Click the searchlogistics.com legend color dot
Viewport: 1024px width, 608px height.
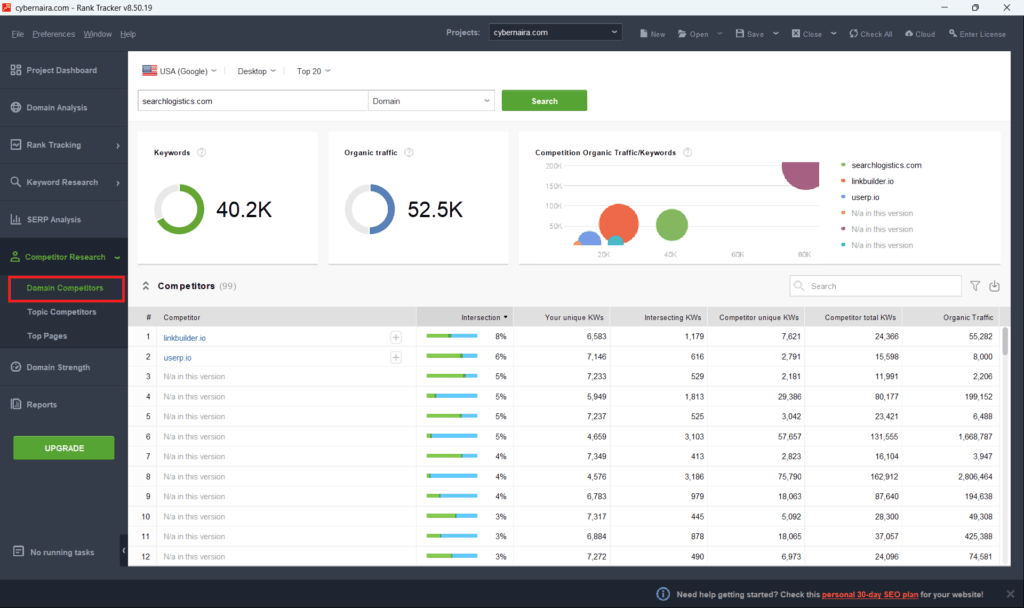point(843,165)
